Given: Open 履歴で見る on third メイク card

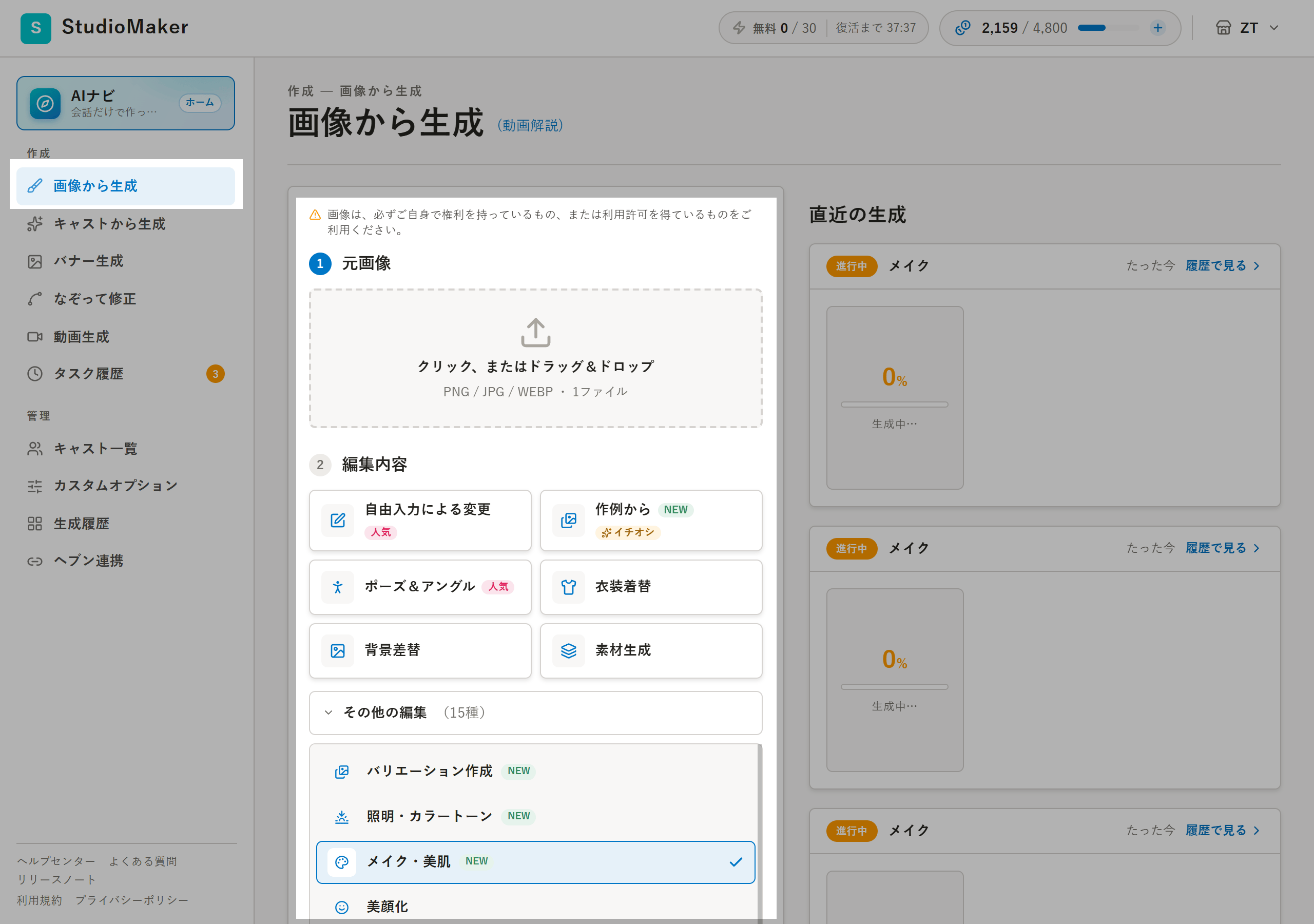Looking at the screenshot, I should (x=1223, y=830).
